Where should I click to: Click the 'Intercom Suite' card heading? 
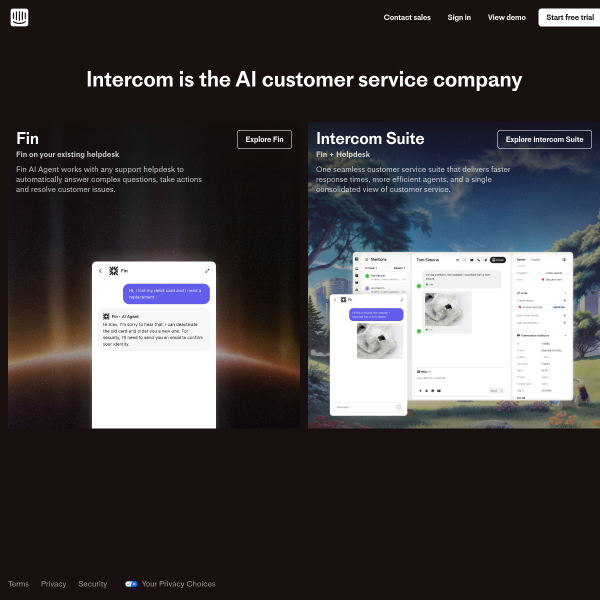point(370,139)
